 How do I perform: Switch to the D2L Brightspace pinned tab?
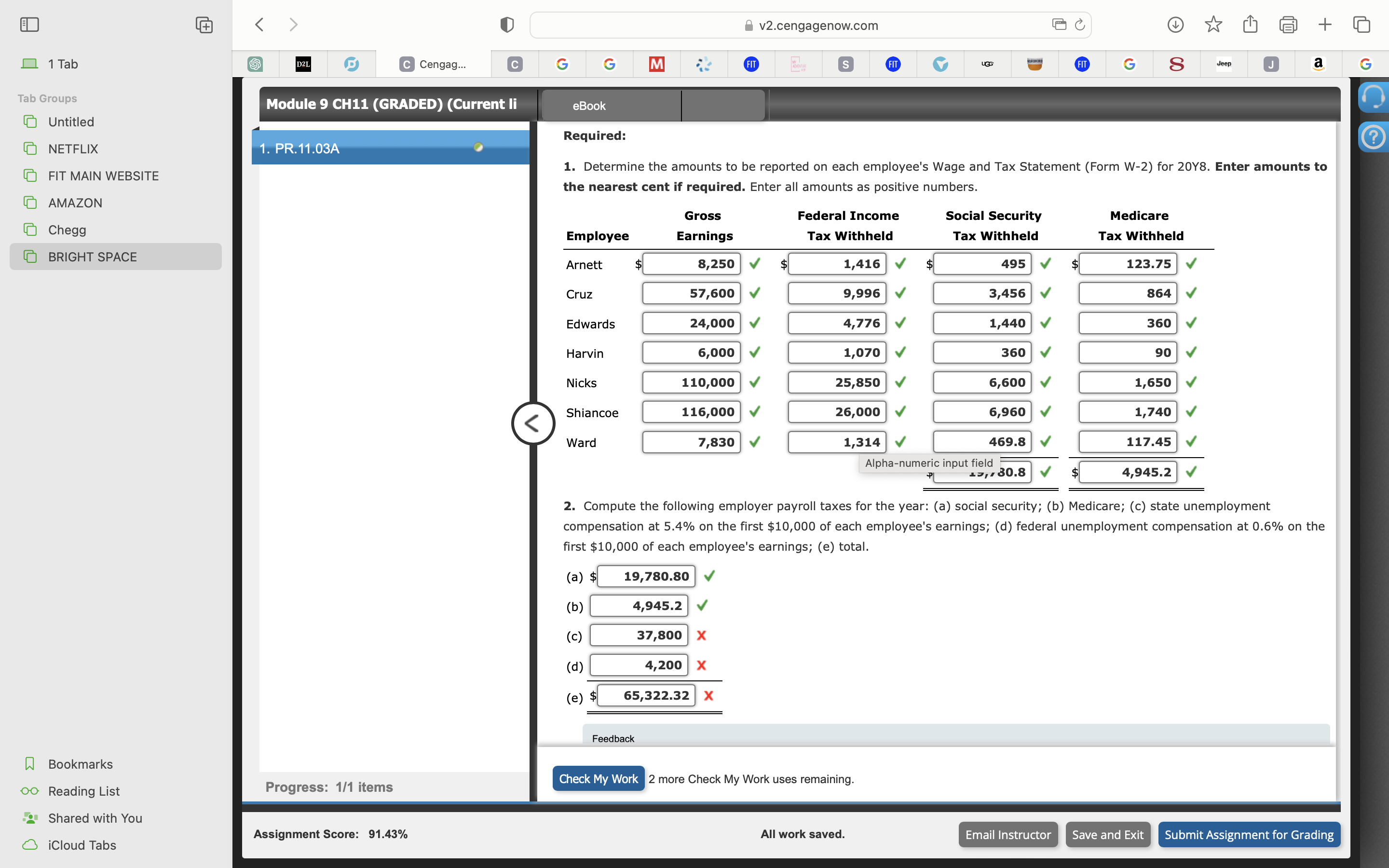304,64
